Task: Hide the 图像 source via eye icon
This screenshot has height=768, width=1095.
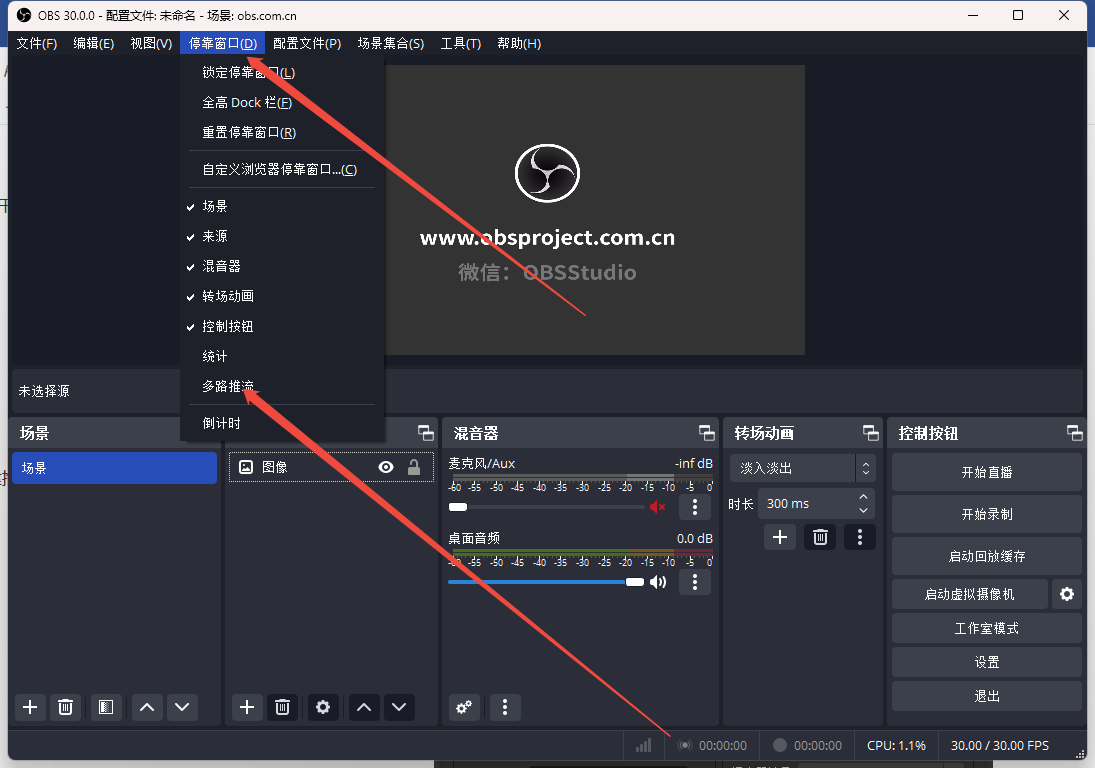Action: point(386,467)
